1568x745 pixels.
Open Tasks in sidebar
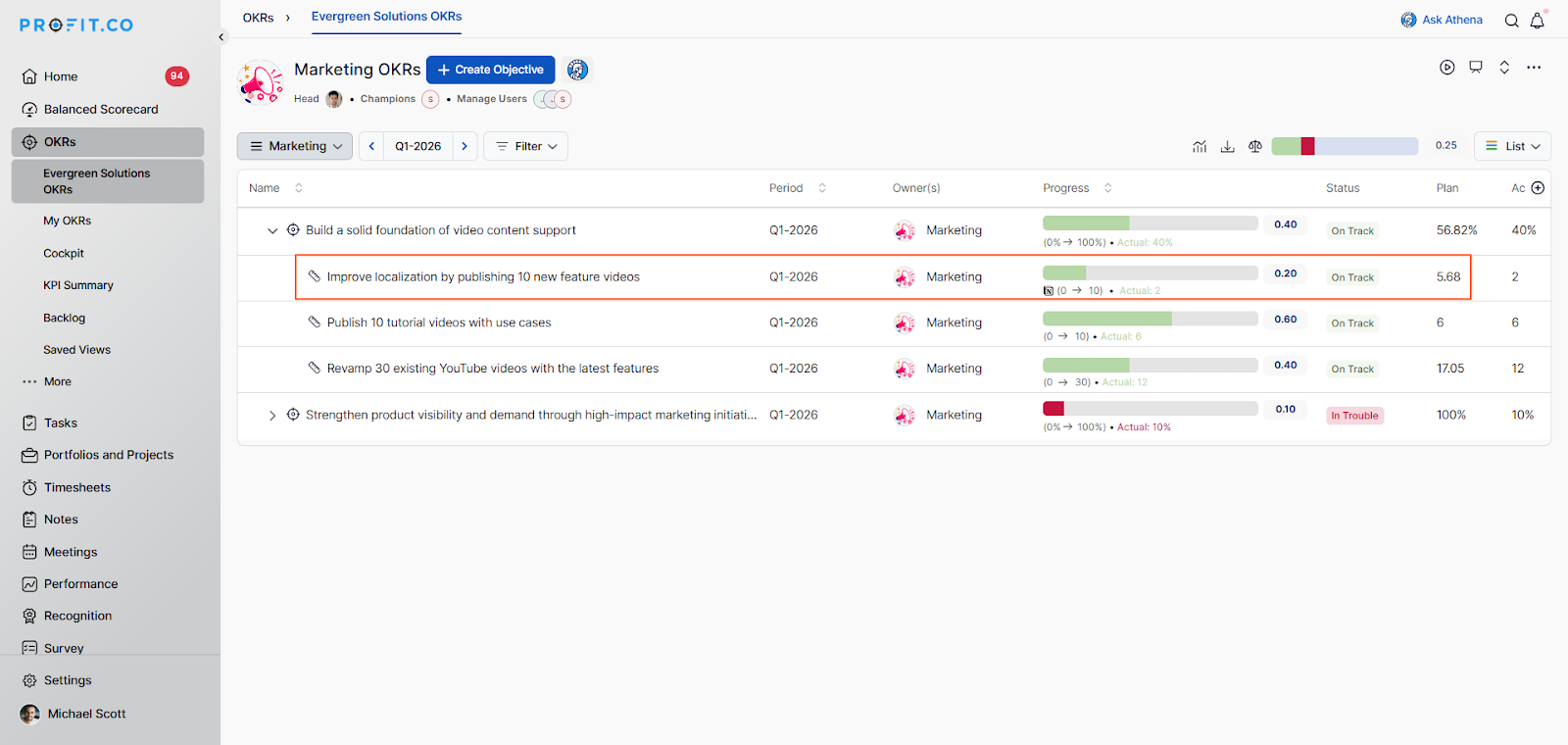[60, 422]
